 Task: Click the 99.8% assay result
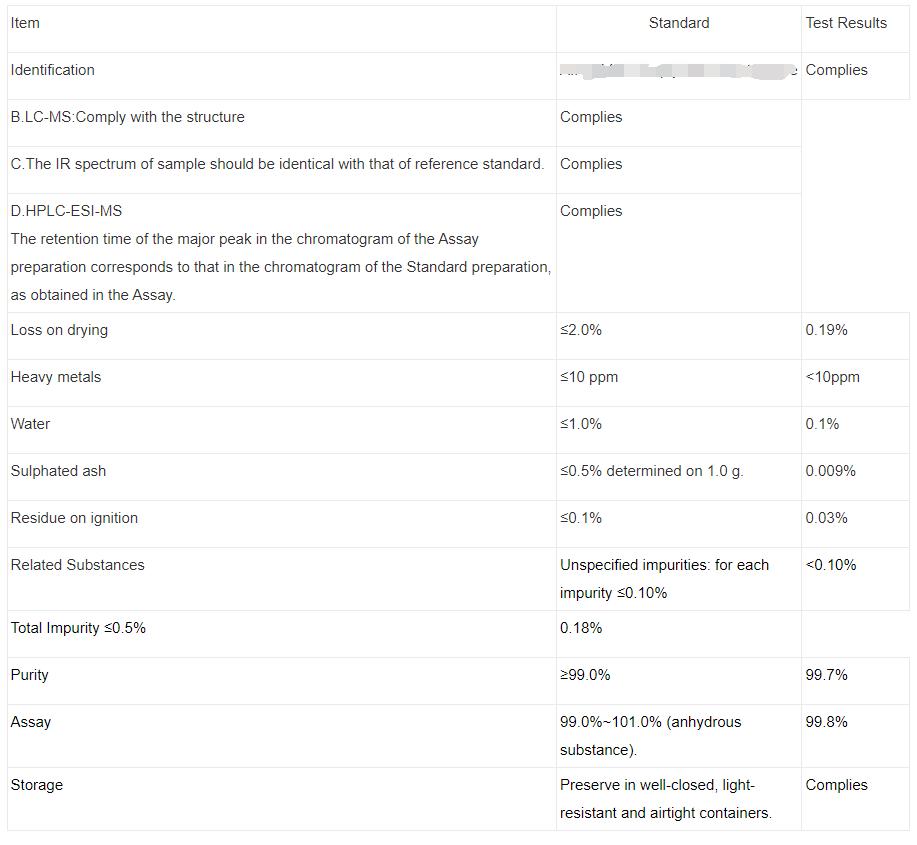tap(826, 722)
